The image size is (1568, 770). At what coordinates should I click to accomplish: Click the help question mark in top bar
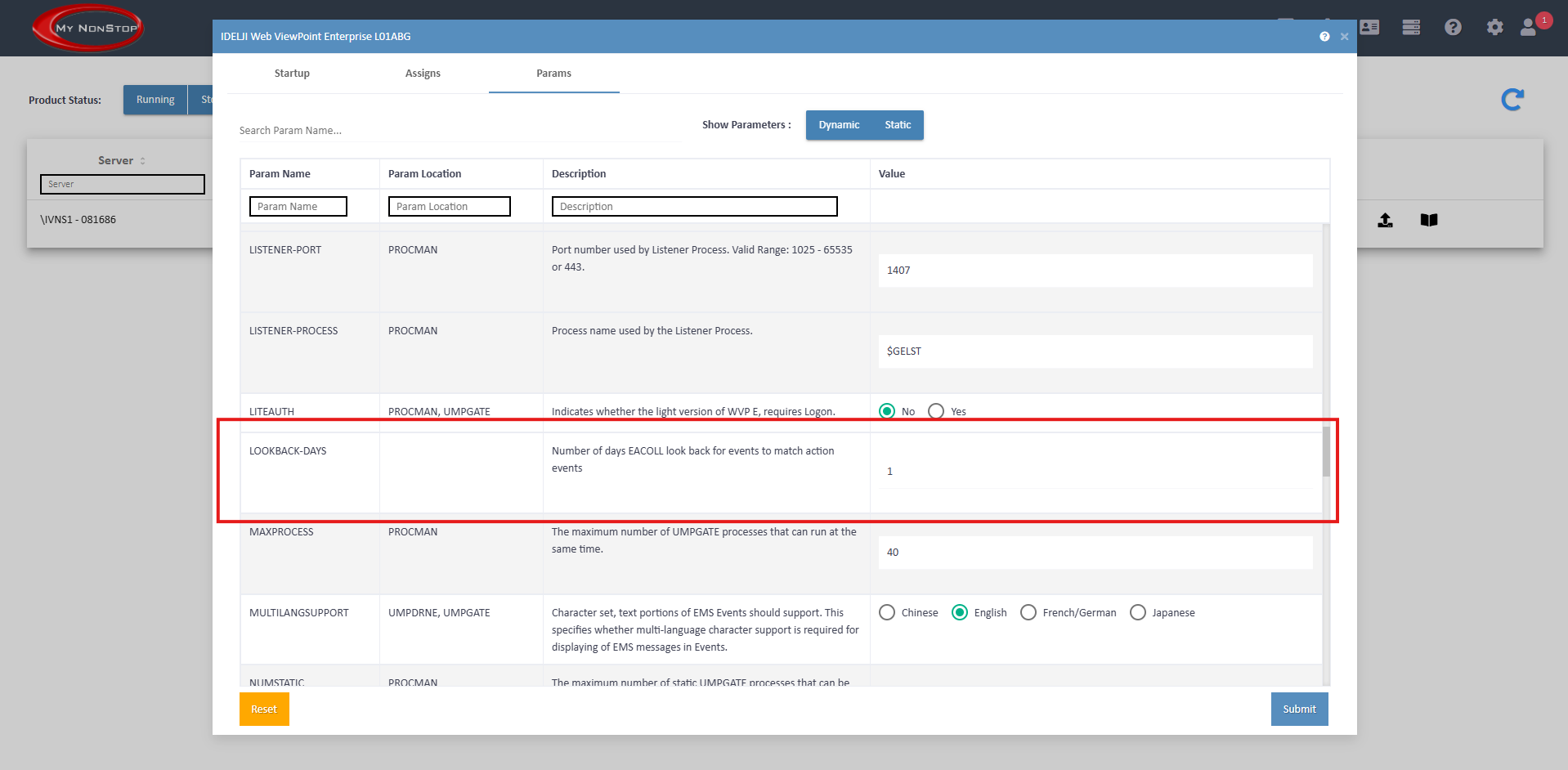tap(1453, 27)
